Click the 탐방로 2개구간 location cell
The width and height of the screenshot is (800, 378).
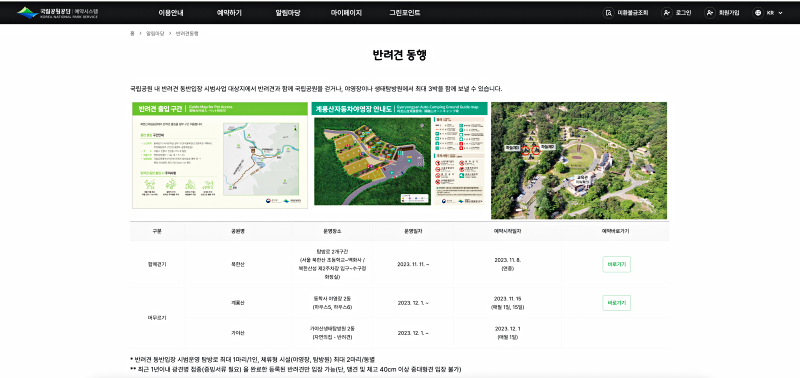pos(332,264)
